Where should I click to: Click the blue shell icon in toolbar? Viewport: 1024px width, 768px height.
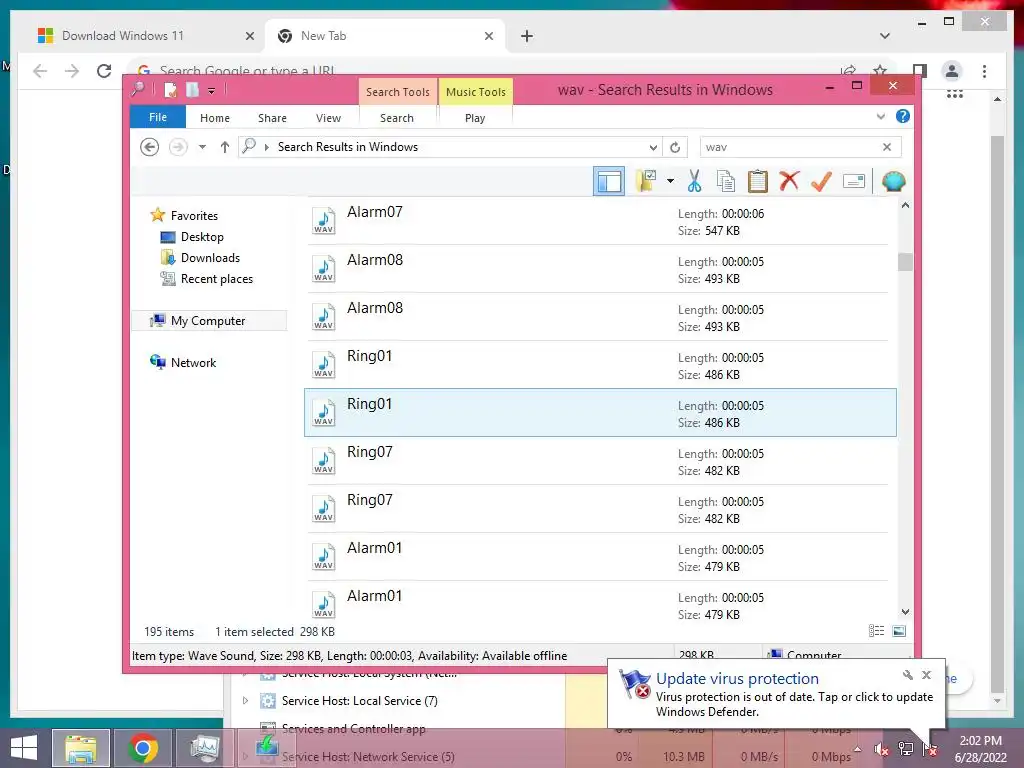pyautogui.click(x=893, y=181)
